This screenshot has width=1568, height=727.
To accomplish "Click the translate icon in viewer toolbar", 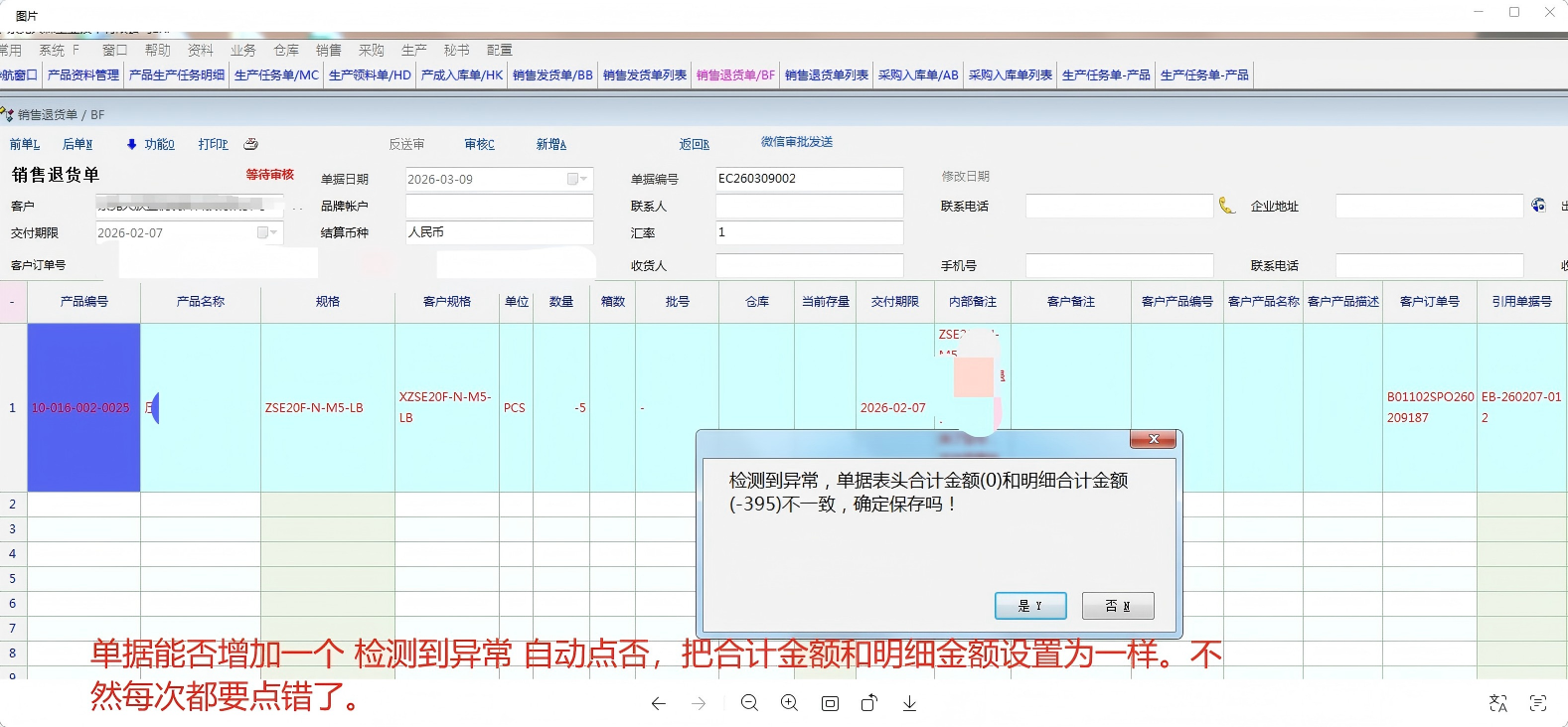I will 1498,703.
